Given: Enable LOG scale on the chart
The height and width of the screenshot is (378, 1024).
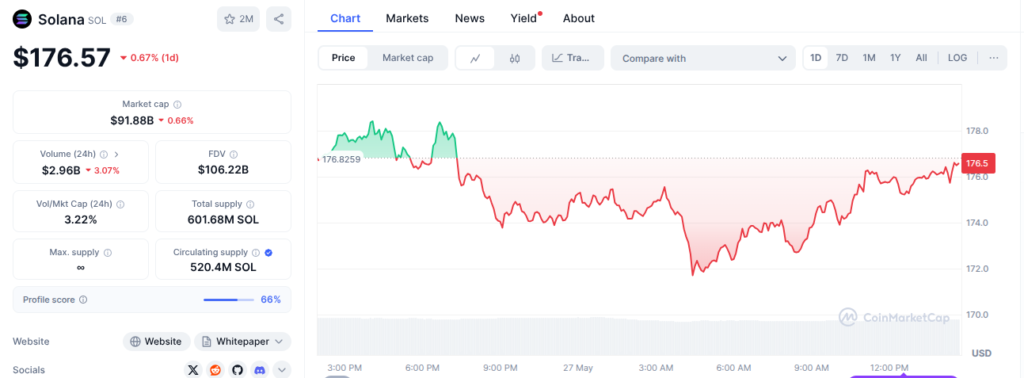Looking at the screenshot, I should click(x=957, y=58).
